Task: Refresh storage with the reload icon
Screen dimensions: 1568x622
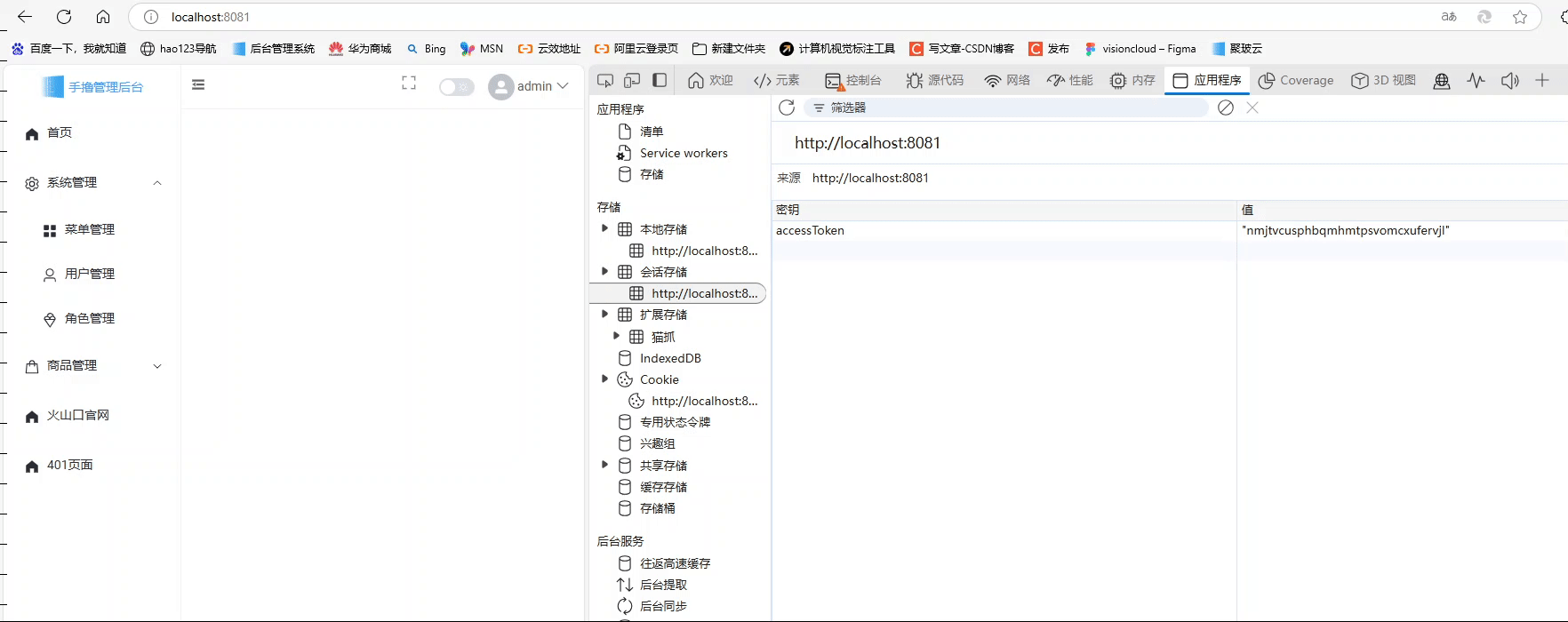Action: [x=787, y=108]
